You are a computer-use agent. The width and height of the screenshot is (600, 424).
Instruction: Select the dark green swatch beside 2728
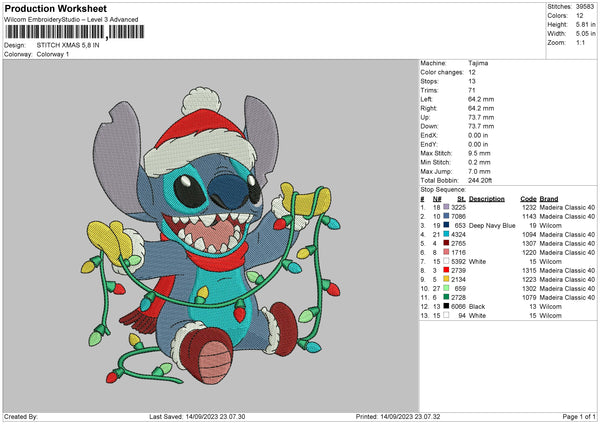point(446,297)
